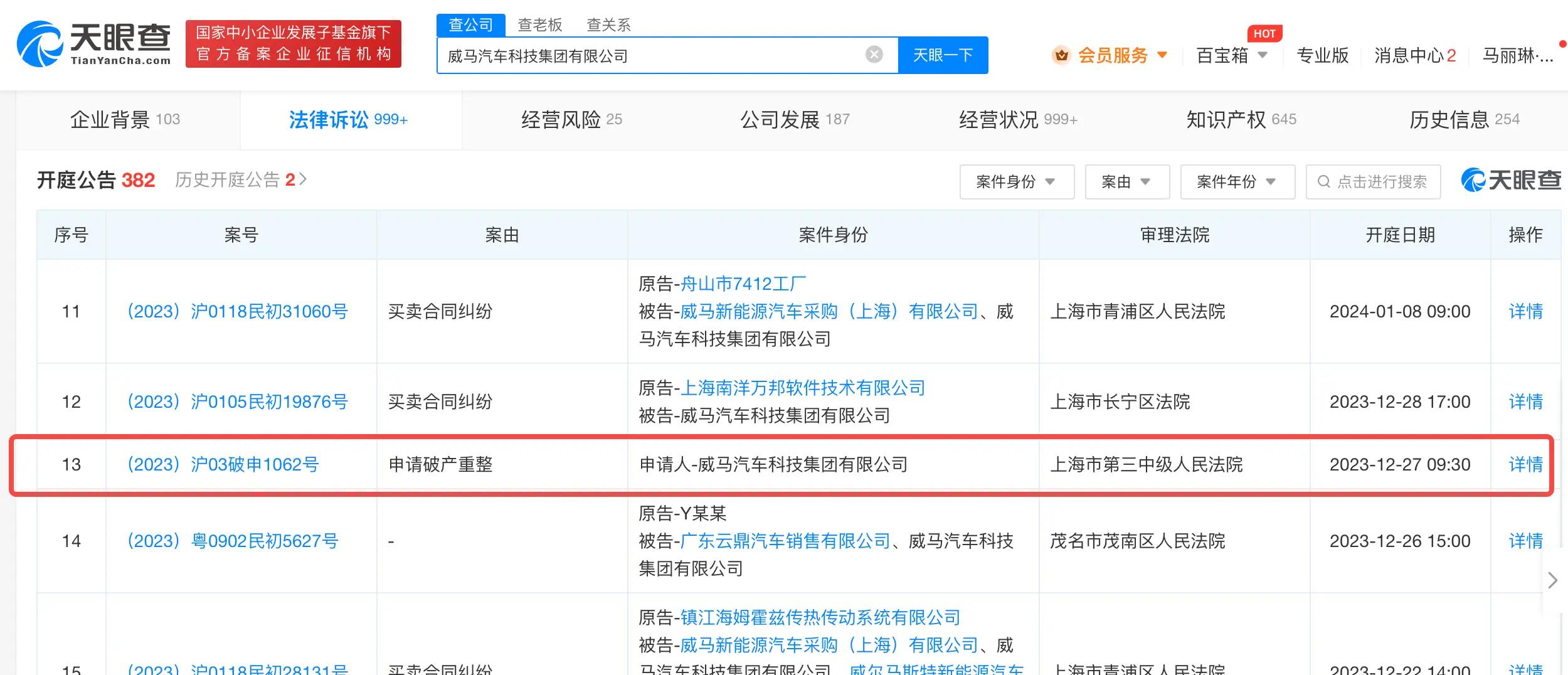The width and height of the screenshot is (1568, 675).
Task: Clear the search box with the X icon
Action: (x=874, y=55)
